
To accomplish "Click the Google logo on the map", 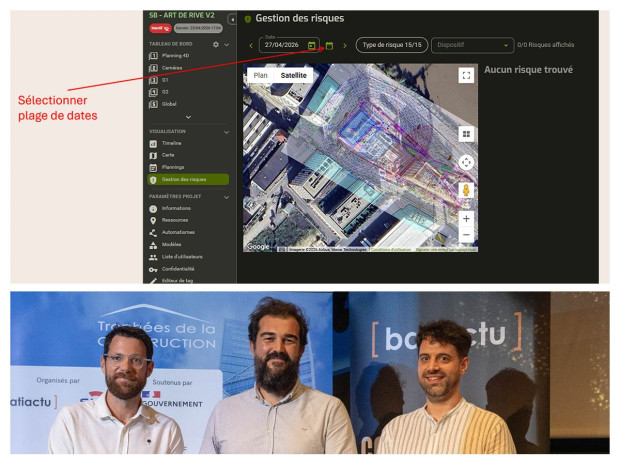I will tap(258, 247).
